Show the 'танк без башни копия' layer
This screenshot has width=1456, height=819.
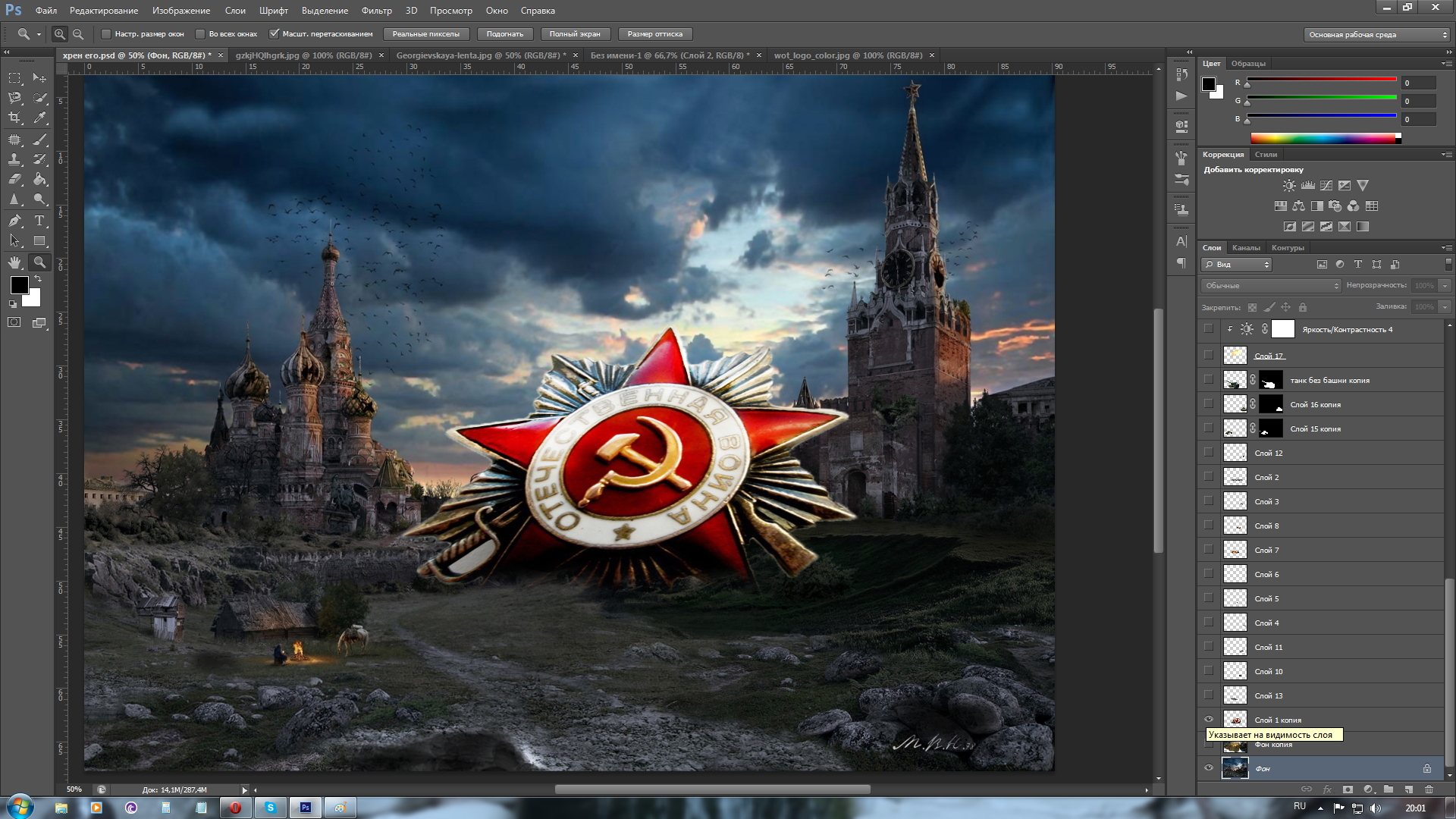1209,380
